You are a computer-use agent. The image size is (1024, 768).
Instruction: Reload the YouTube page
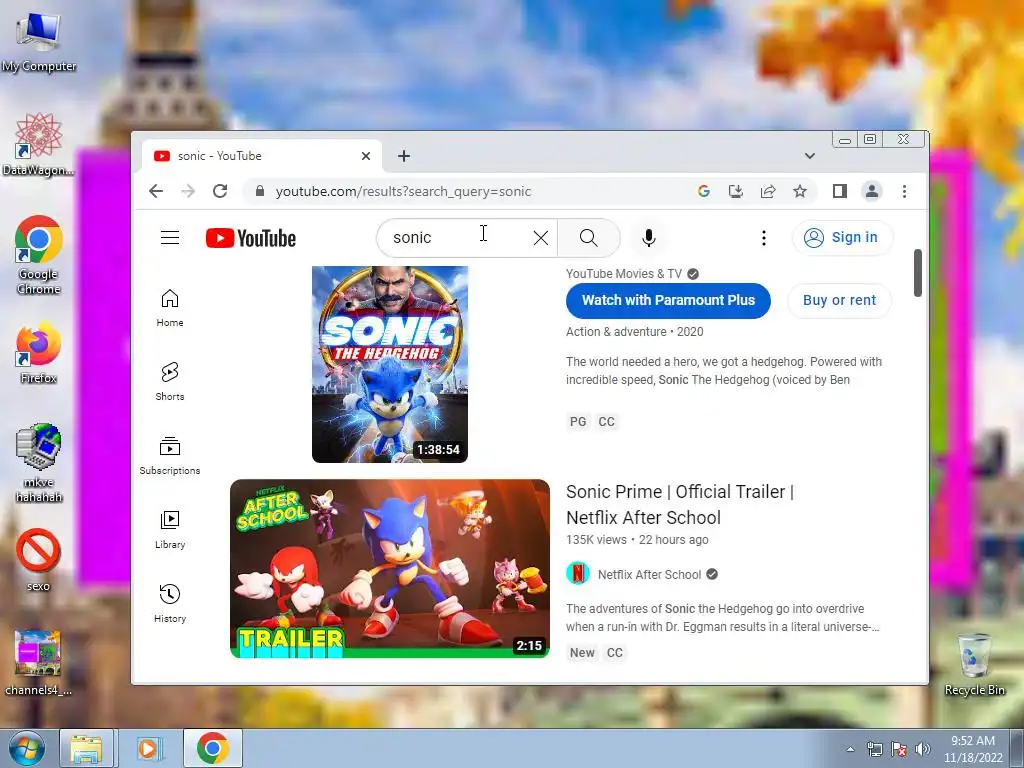coord(220,191)
